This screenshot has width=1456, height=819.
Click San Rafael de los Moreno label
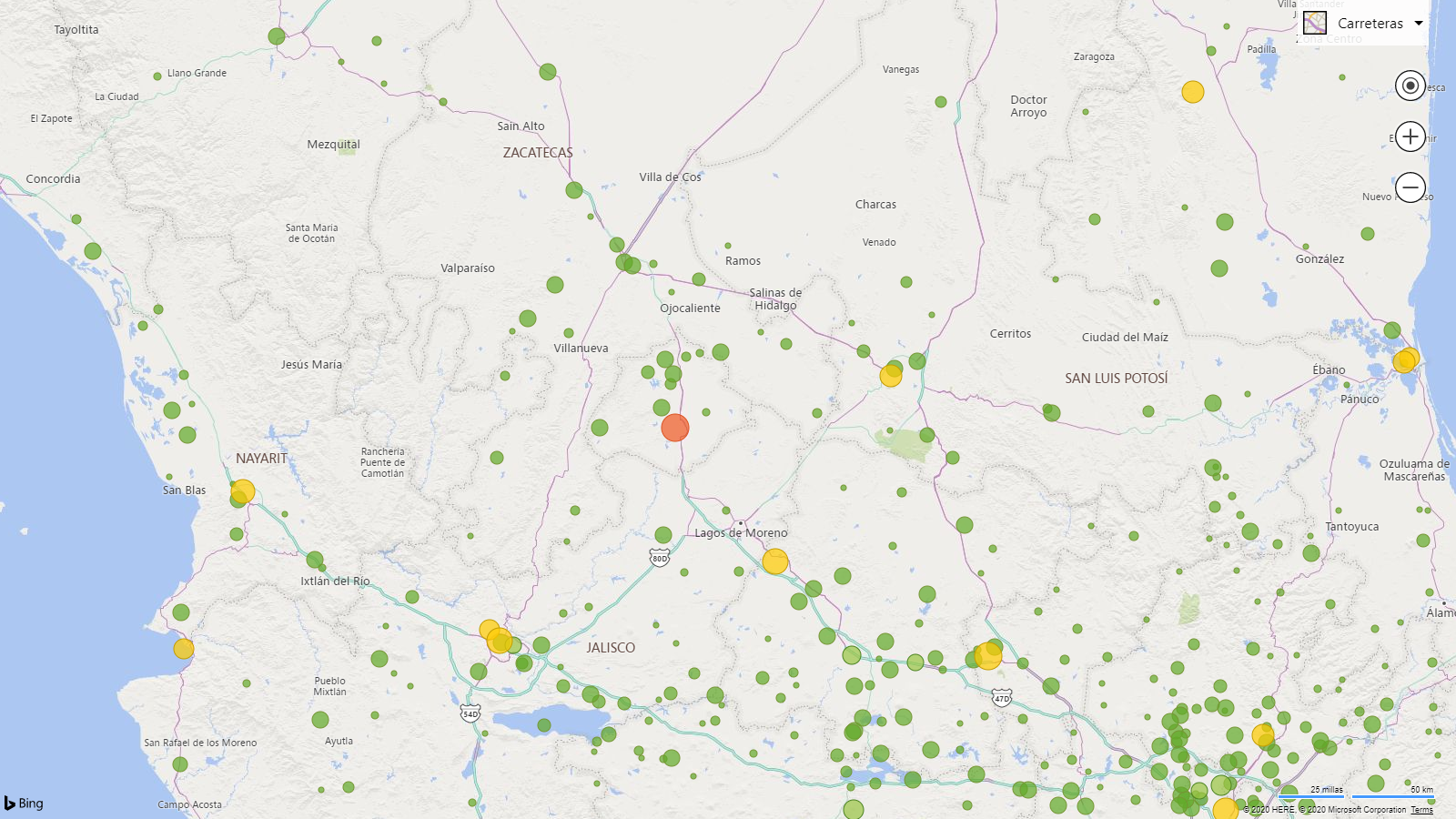point(201,743)
